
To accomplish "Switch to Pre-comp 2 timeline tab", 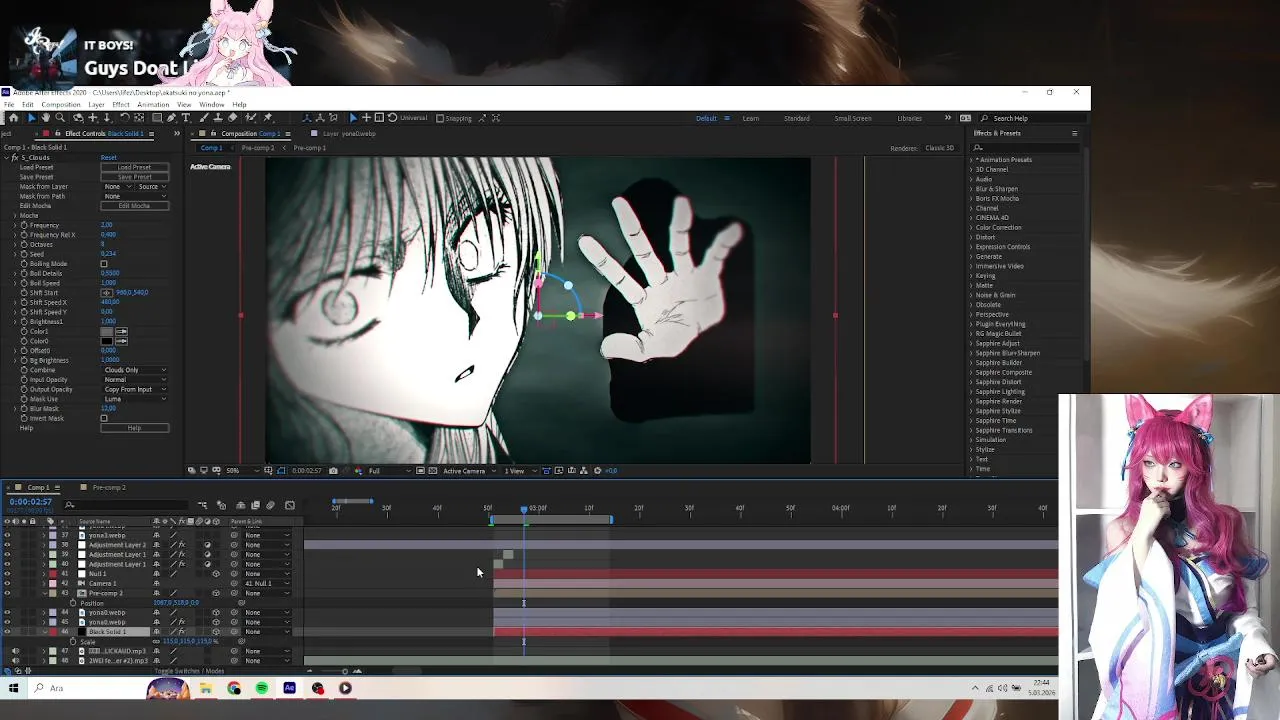I will coord(109,488).
